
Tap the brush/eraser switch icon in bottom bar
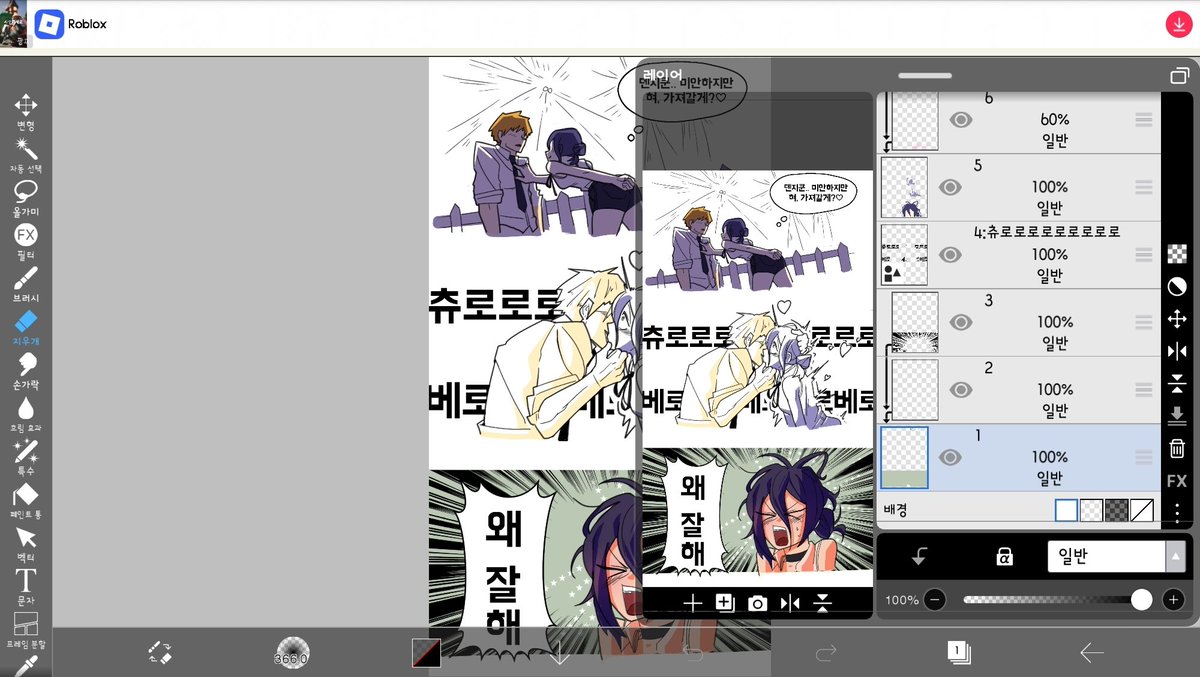coord(160,653)
